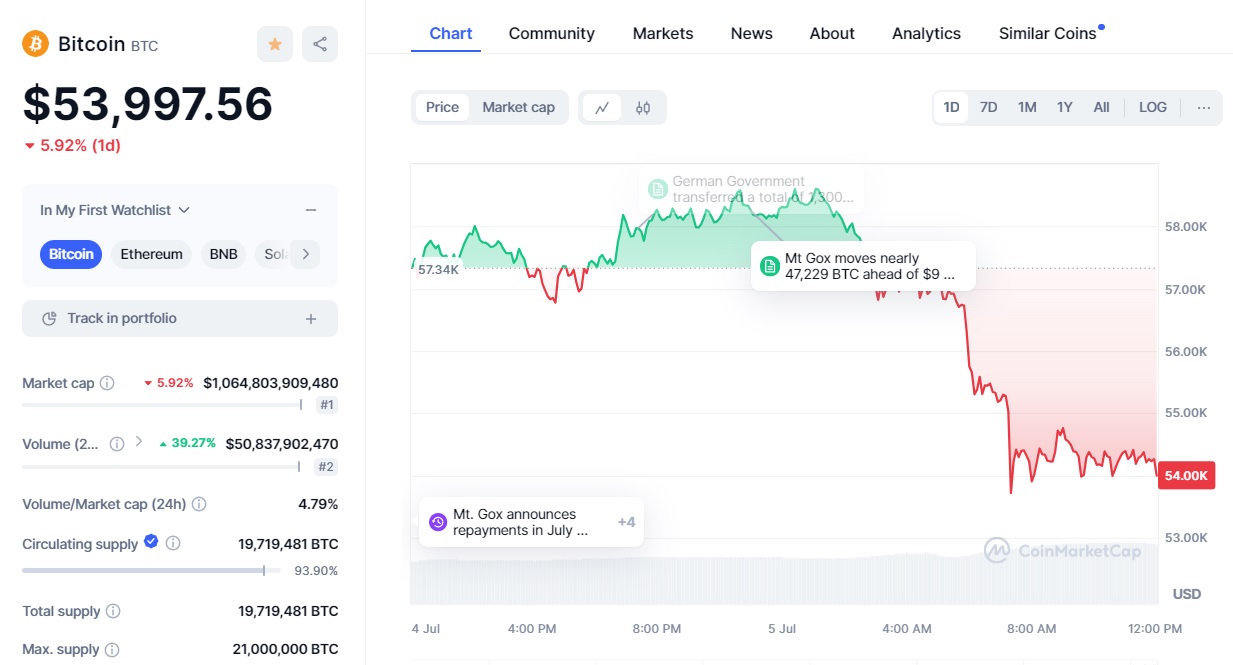Select the Price chart toggle
This screenshot has height=665, width=1233.
click(x=442, y=108)
